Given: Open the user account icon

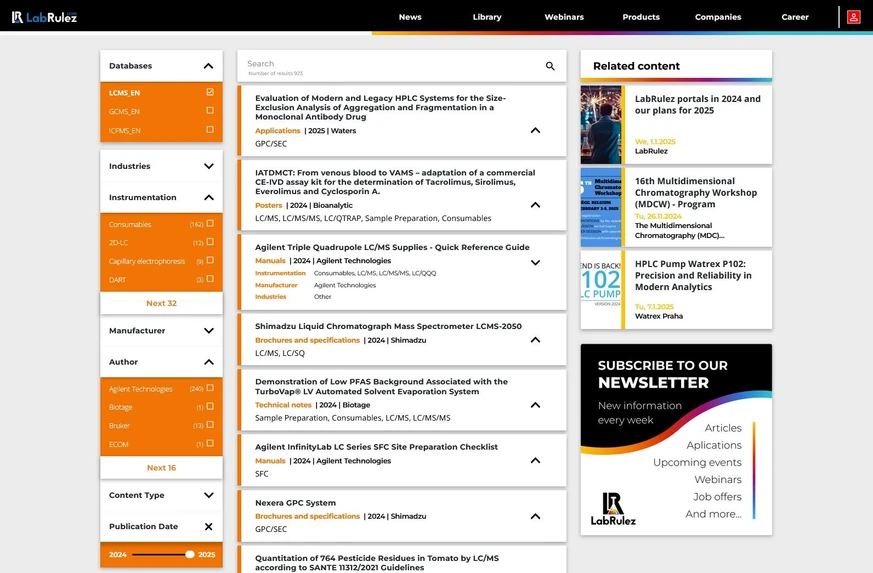Looking at the screenshot, I should (854, 17).
